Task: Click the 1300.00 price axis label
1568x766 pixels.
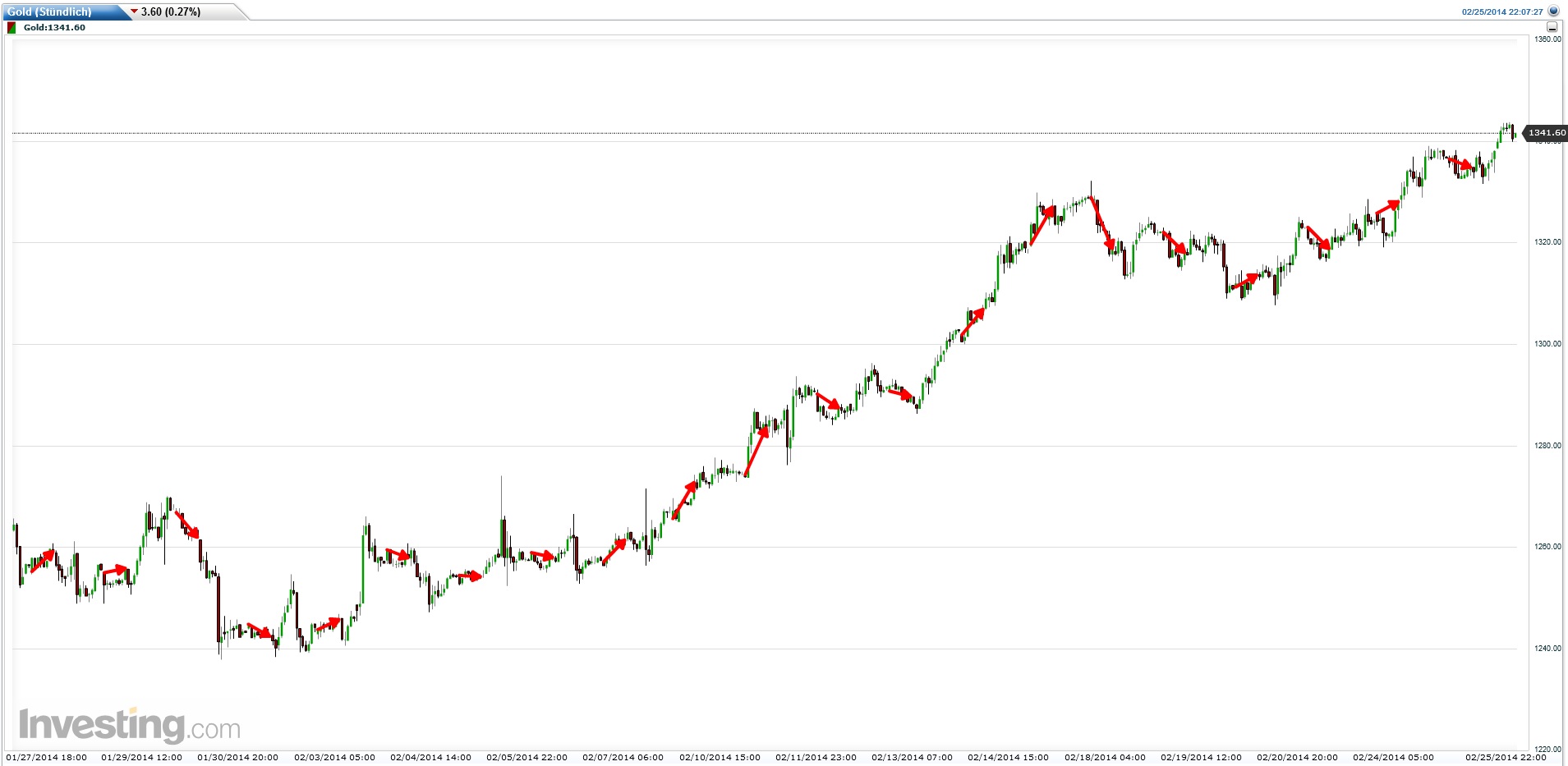Action: tap(1547, 345)
